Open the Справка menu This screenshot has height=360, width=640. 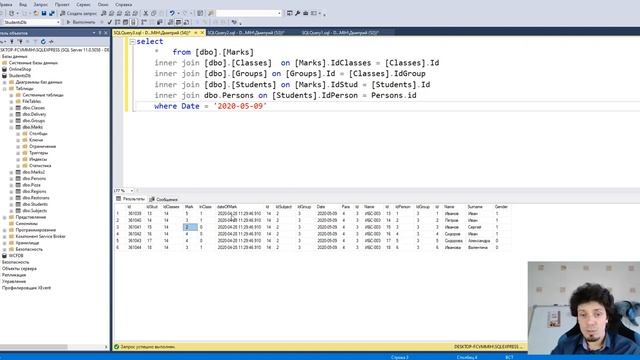click(x=123, y=4)
